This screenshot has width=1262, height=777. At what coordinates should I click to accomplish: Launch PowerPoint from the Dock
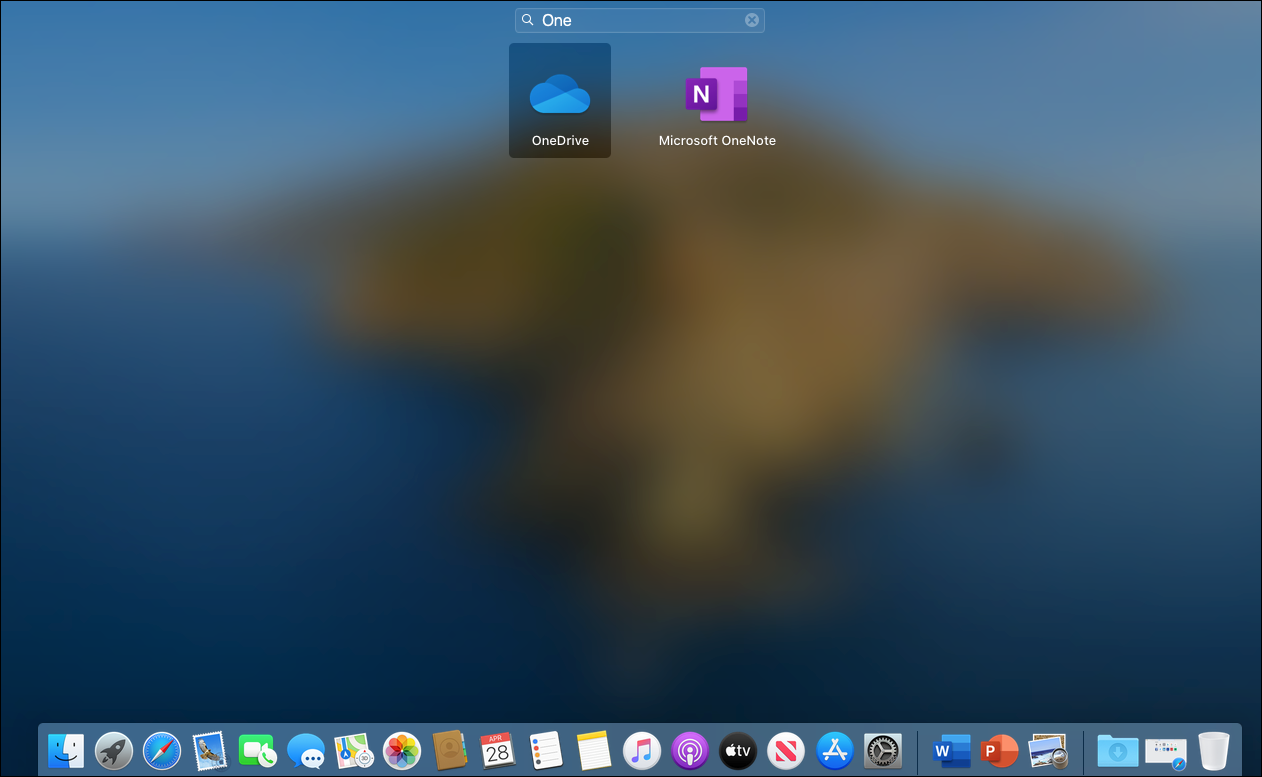1000,749
